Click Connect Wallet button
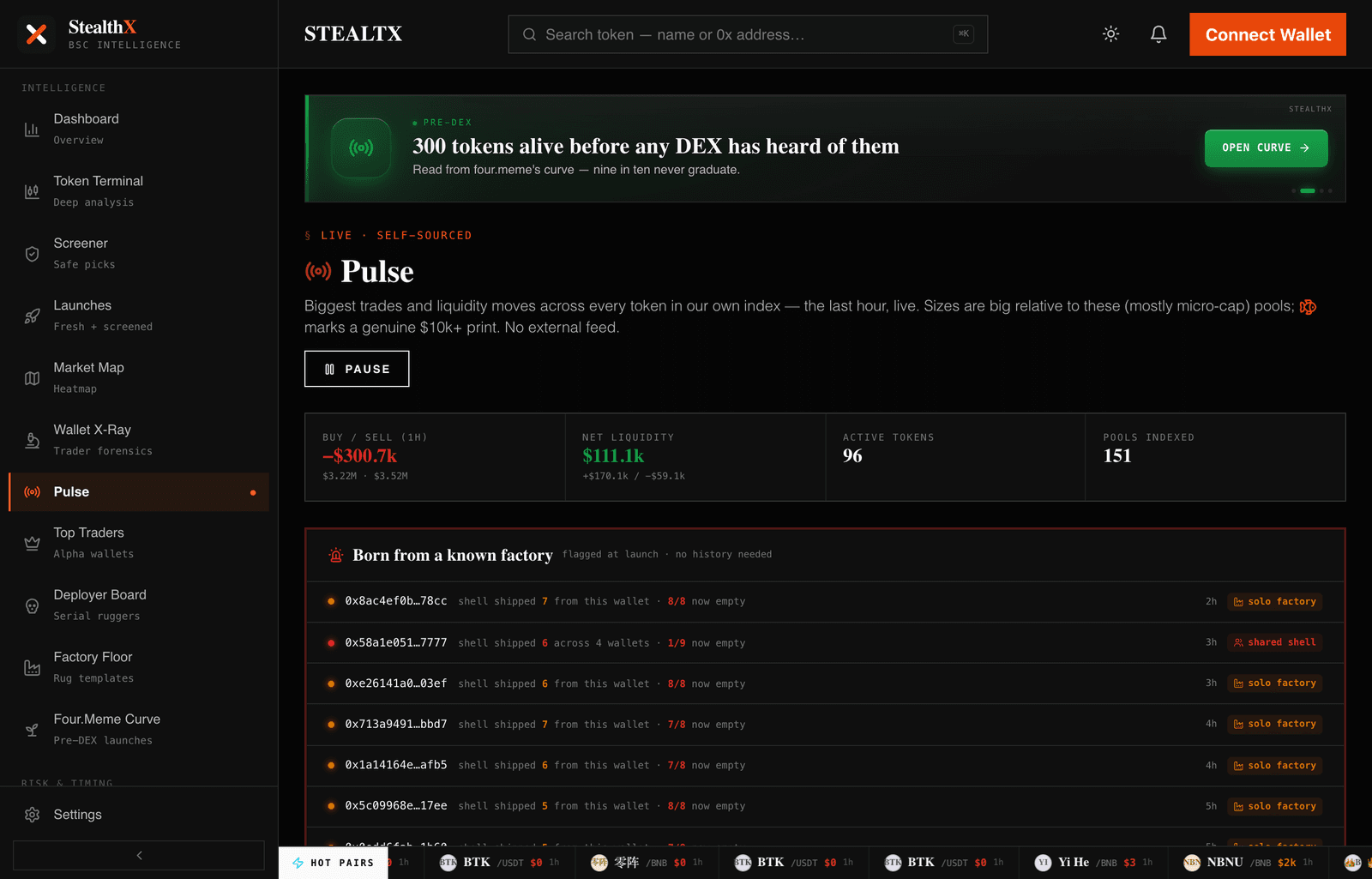The width and height of the screenshot is (1372, 879). click(1267, 34)
